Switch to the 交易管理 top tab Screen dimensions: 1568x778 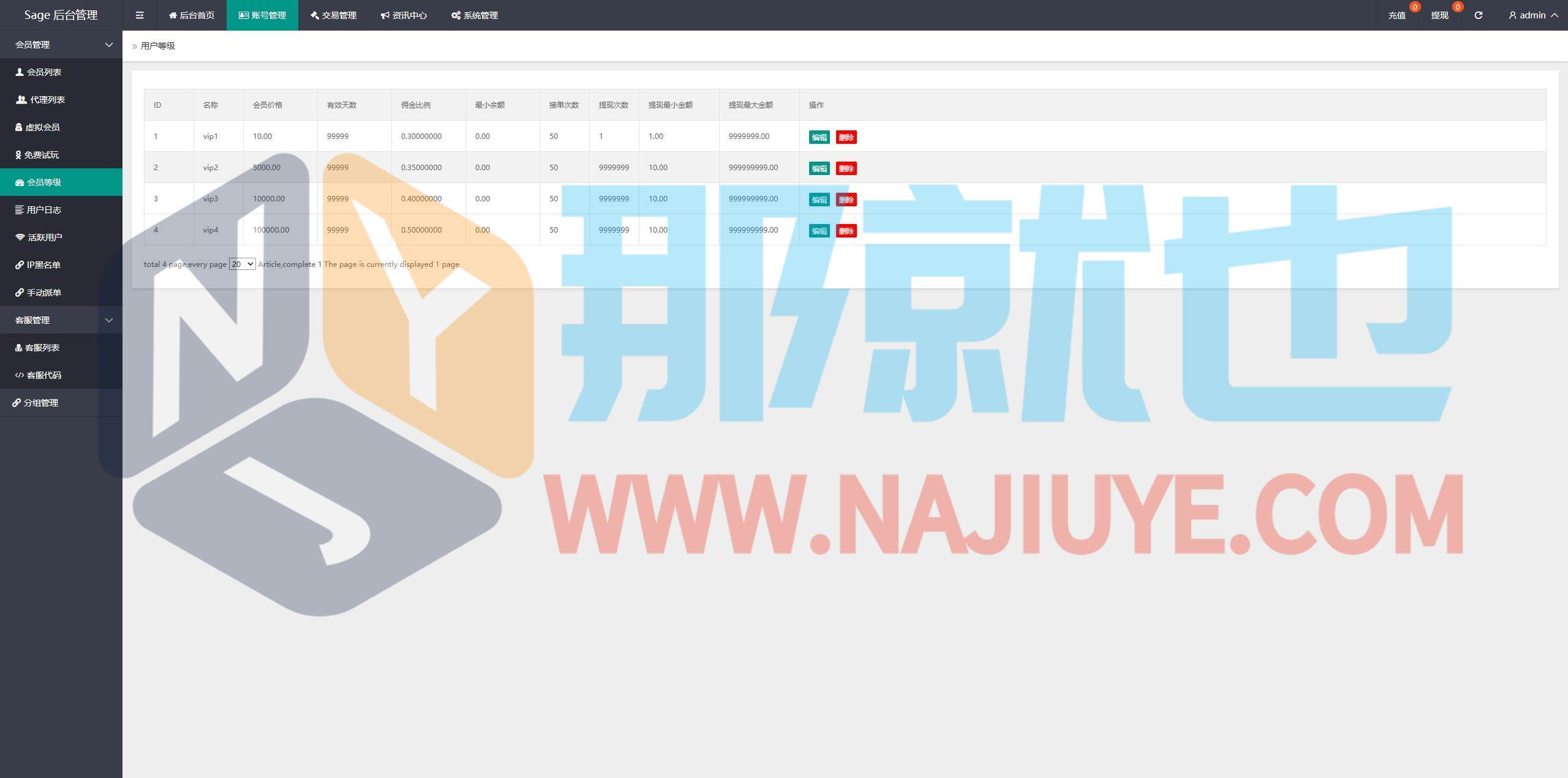333,15
